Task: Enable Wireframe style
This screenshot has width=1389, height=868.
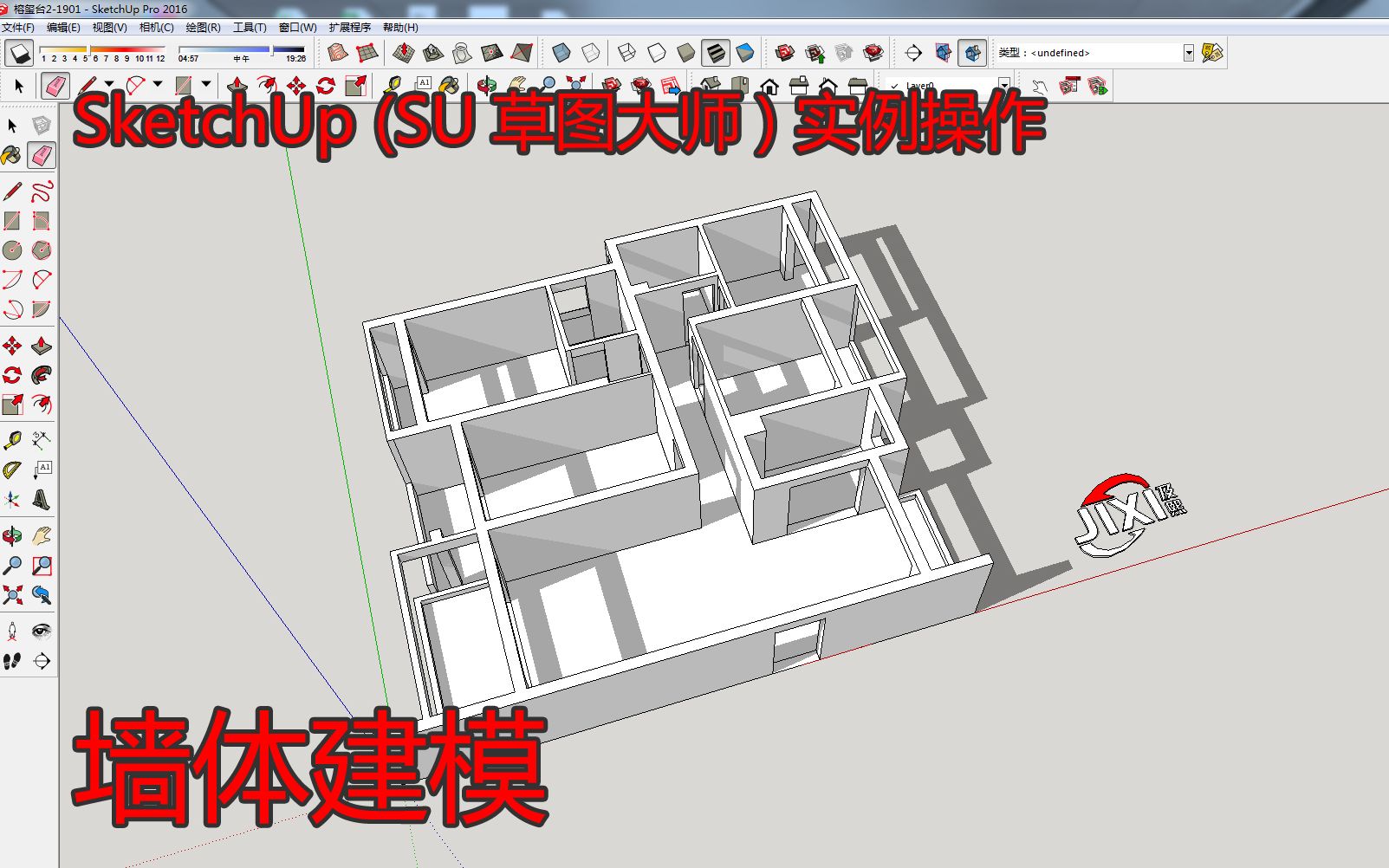Action: [x=626, y=53]
